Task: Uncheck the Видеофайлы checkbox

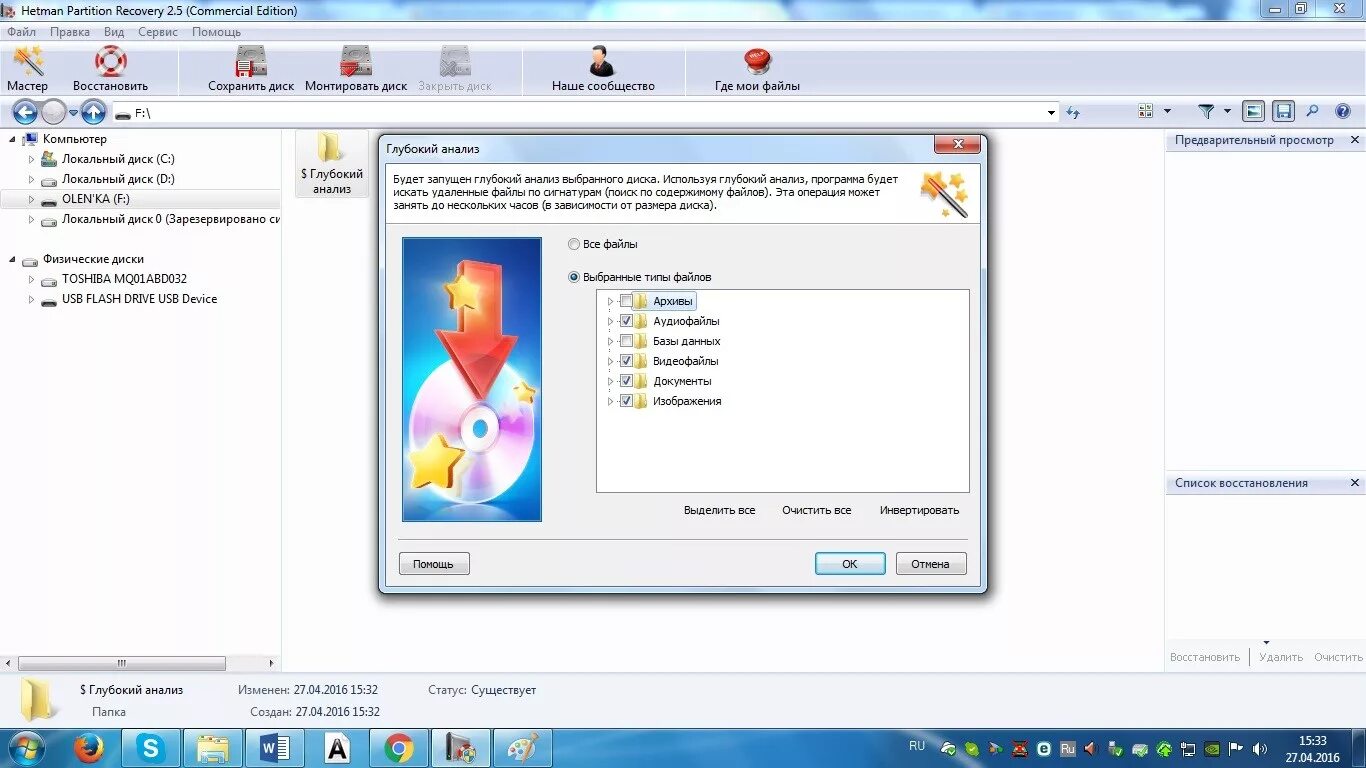Action: [x=626, y=361]
